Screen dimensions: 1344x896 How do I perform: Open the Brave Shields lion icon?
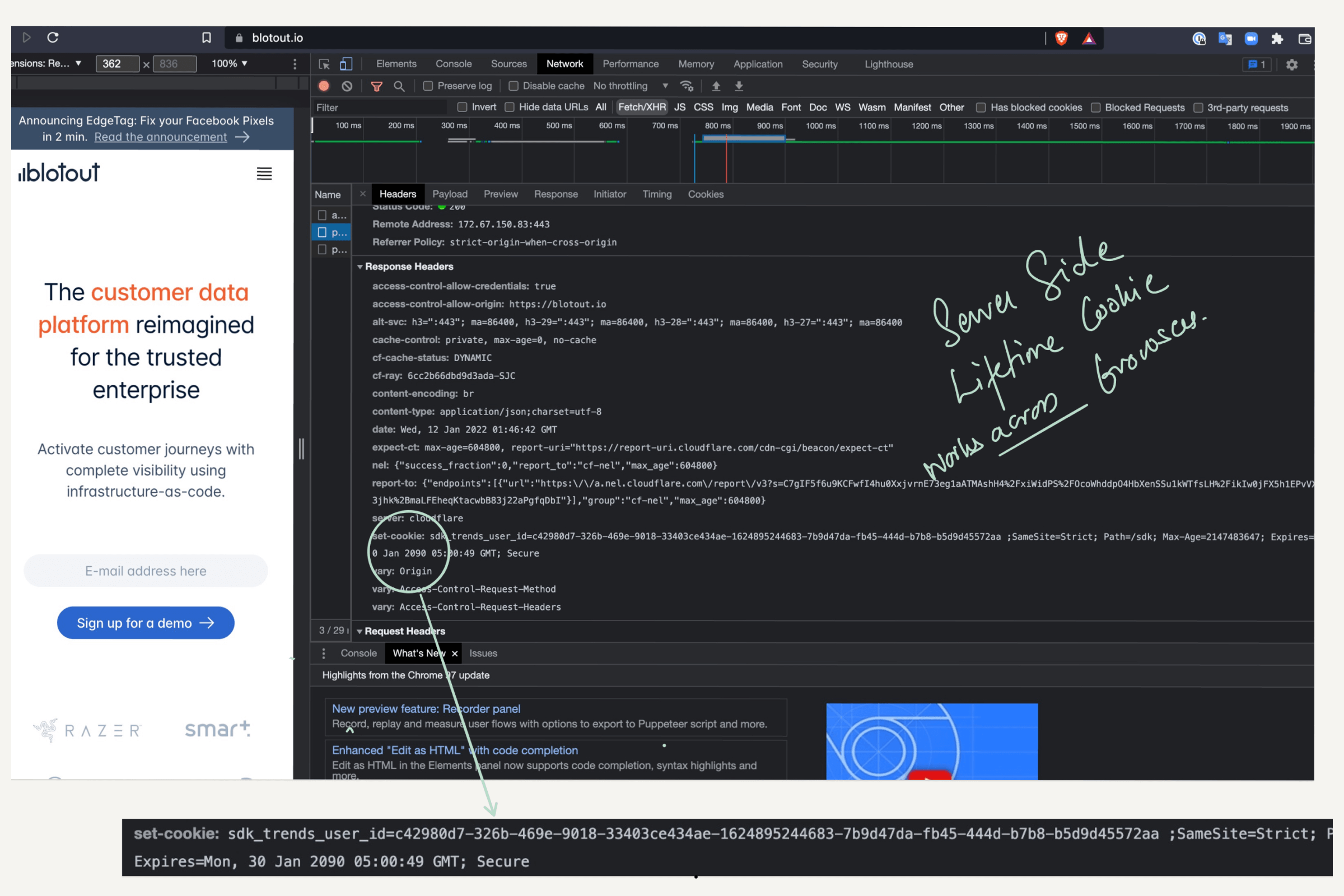click(1061, 38)
